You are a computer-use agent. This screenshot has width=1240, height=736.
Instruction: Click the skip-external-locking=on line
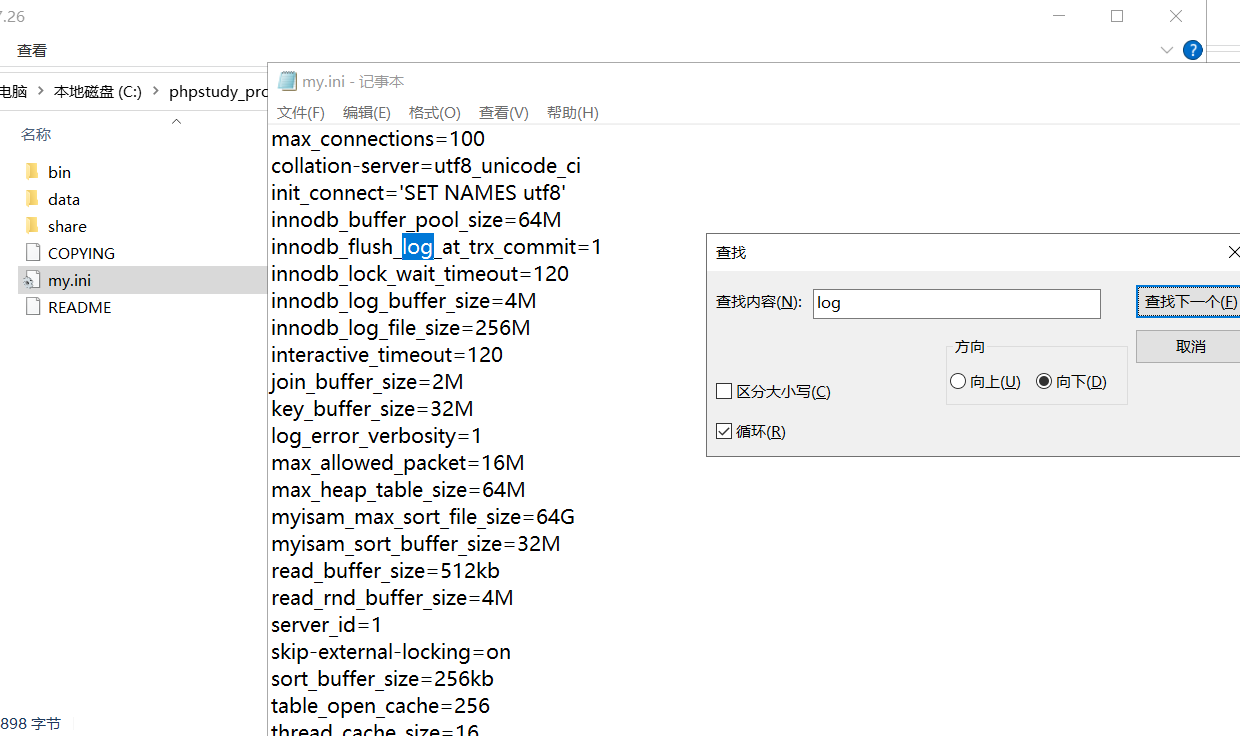(x=391, y=652)
